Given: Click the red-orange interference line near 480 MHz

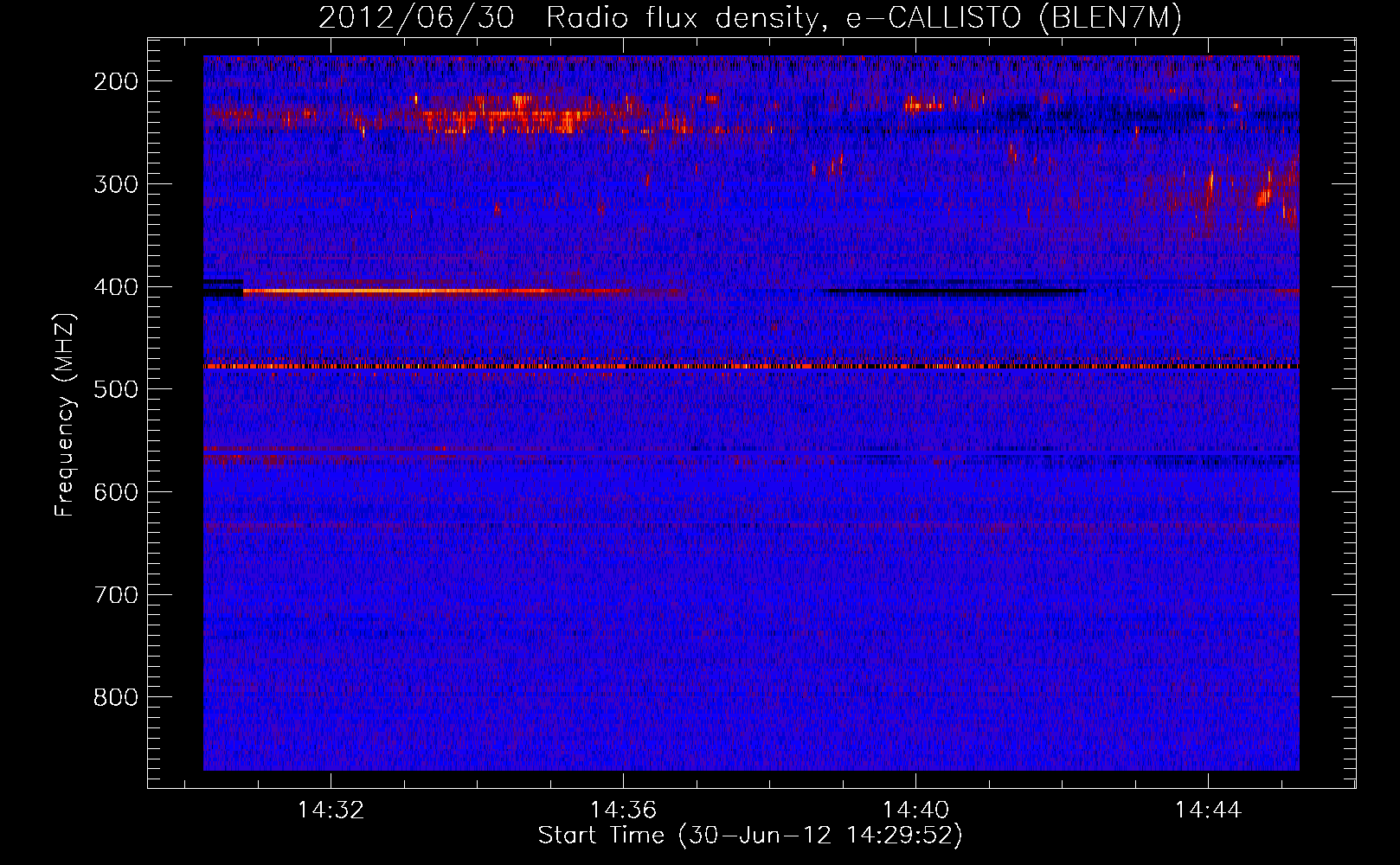Looking at the screenshot, I should 751,367.
